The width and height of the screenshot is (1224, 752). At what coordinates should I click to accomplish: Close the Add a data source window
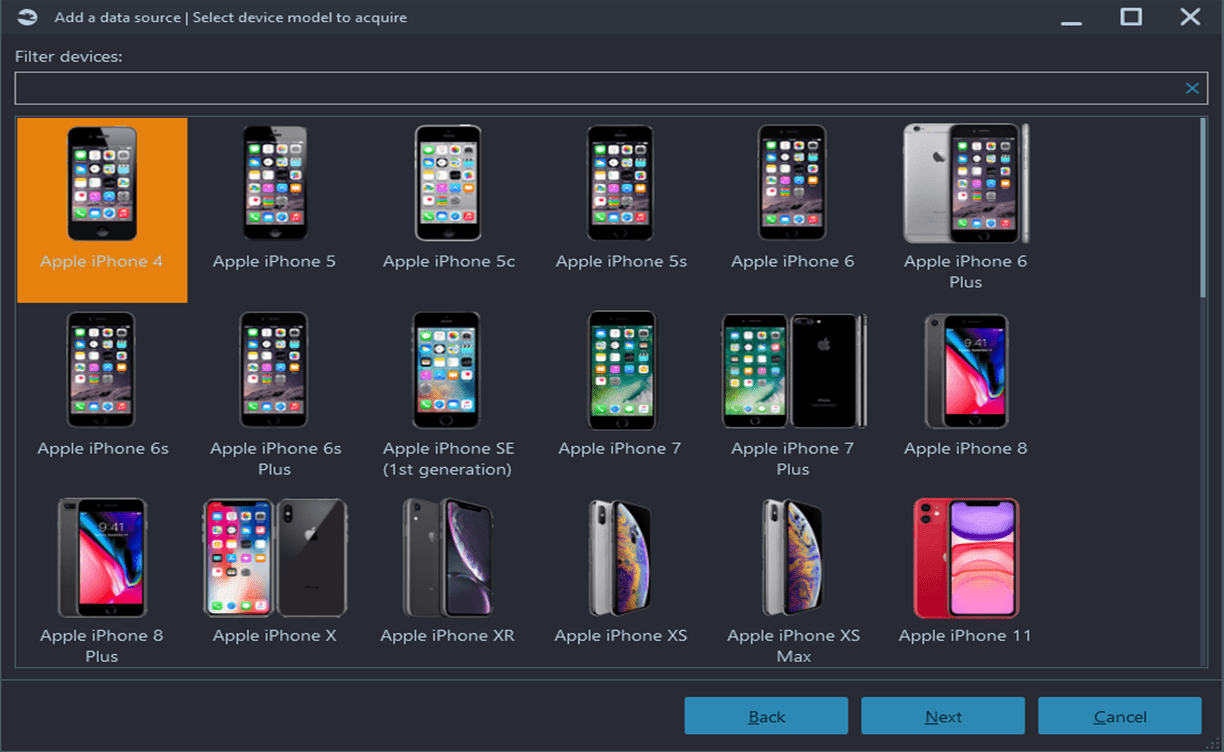click(1190, 17)
